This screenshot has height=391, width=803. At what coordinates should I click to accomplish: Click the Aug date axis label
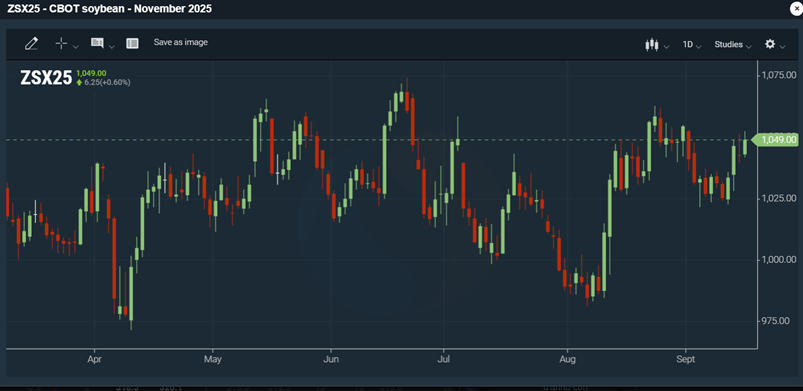pyautogui.click(x=567, y=359)
